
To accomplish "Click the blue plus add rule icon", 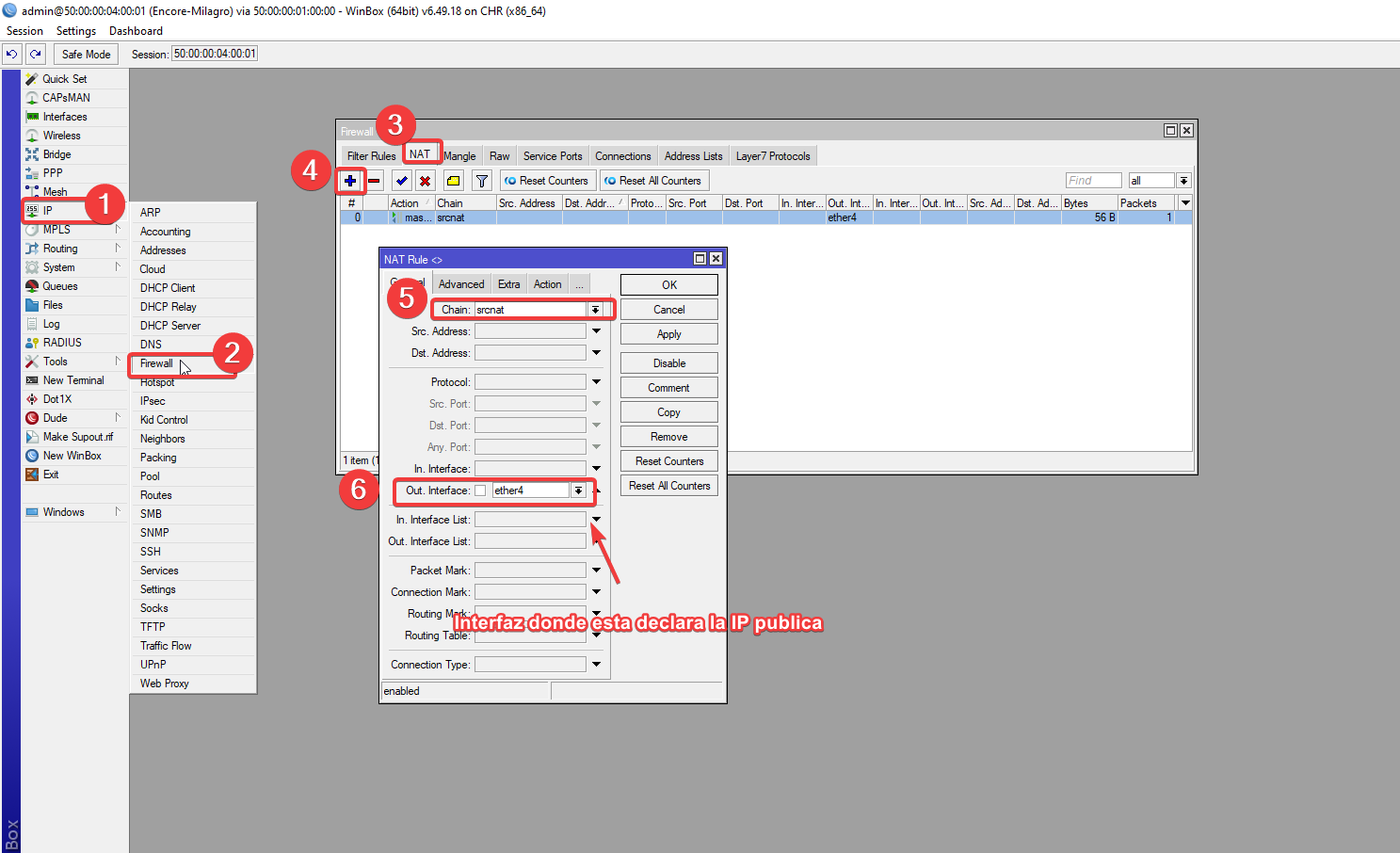I will pos(350,181).
